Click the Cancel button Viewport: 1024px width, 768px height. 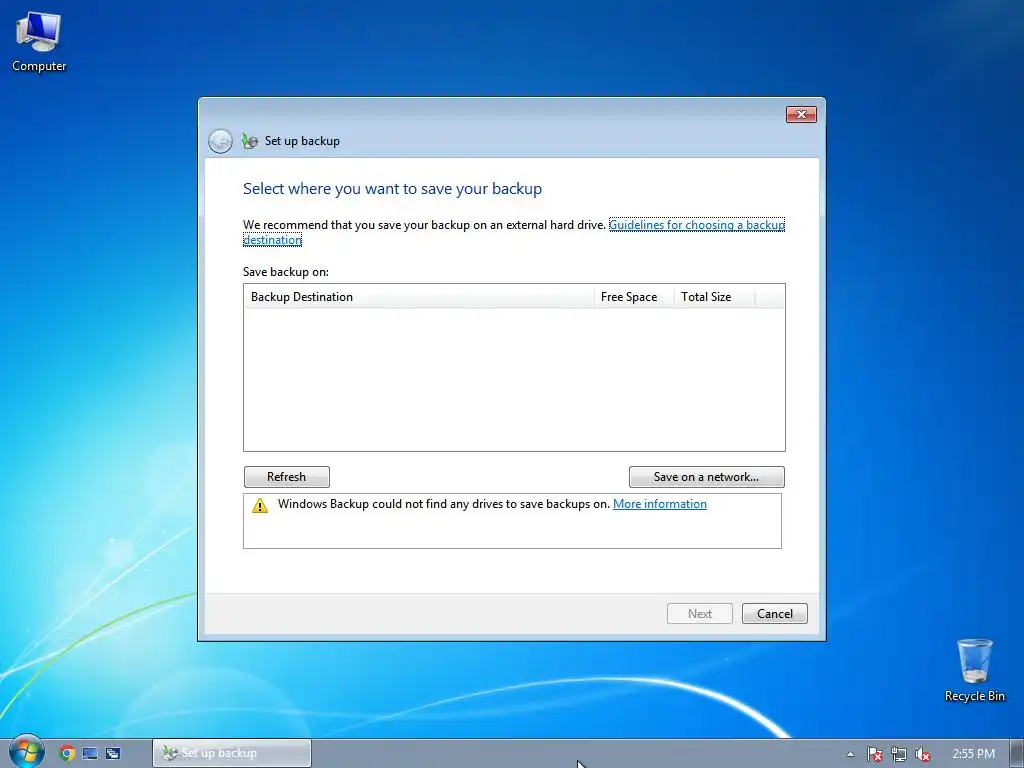coord(775,613)
